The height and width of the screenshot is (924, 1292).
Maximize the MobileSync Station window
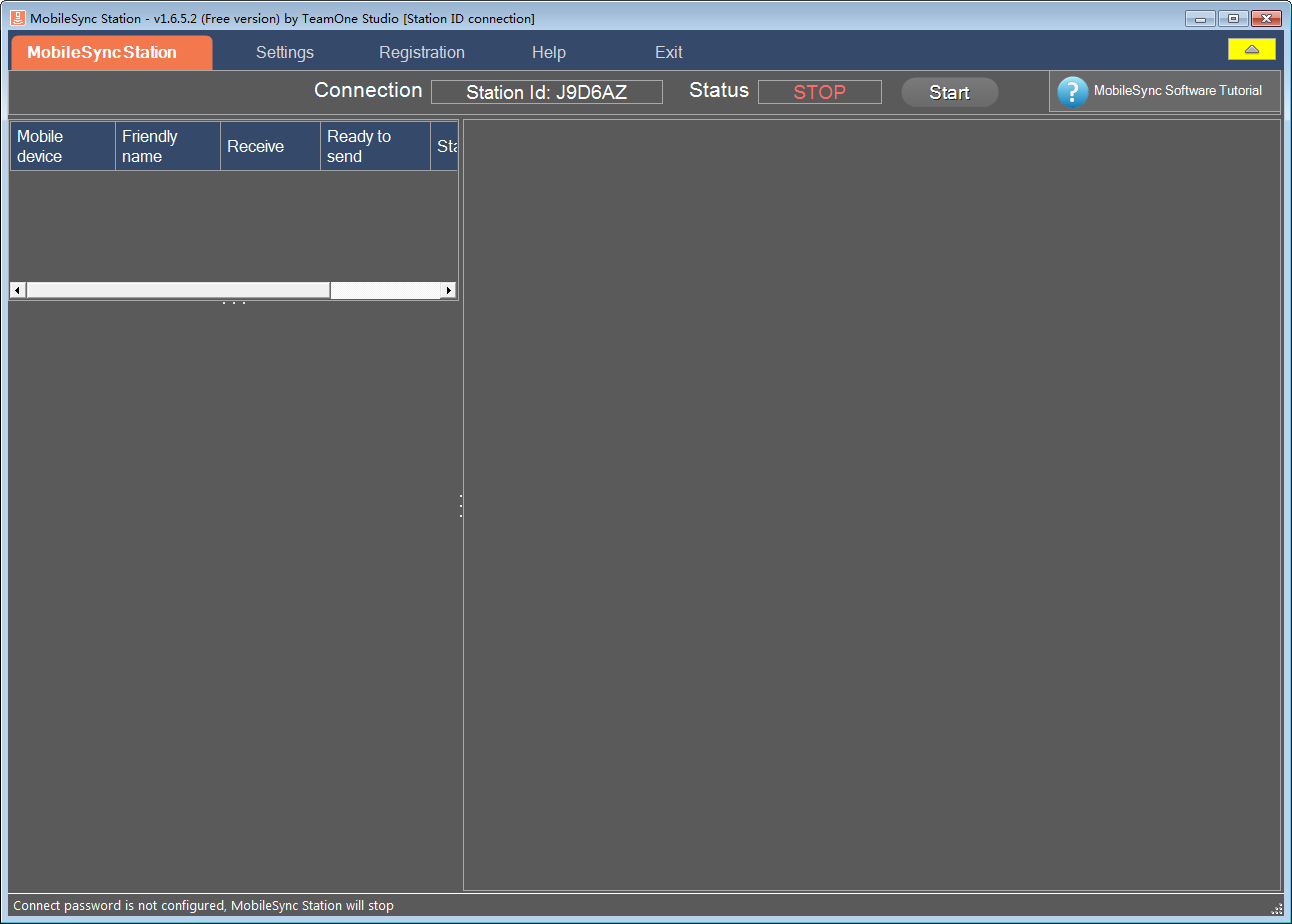(x=1232, y=18)
